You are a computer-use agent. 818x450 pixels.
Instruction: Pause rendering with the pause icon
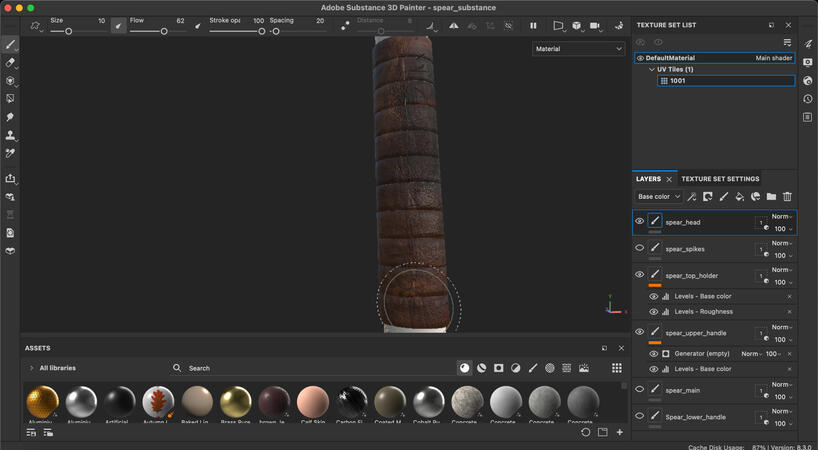533,26
